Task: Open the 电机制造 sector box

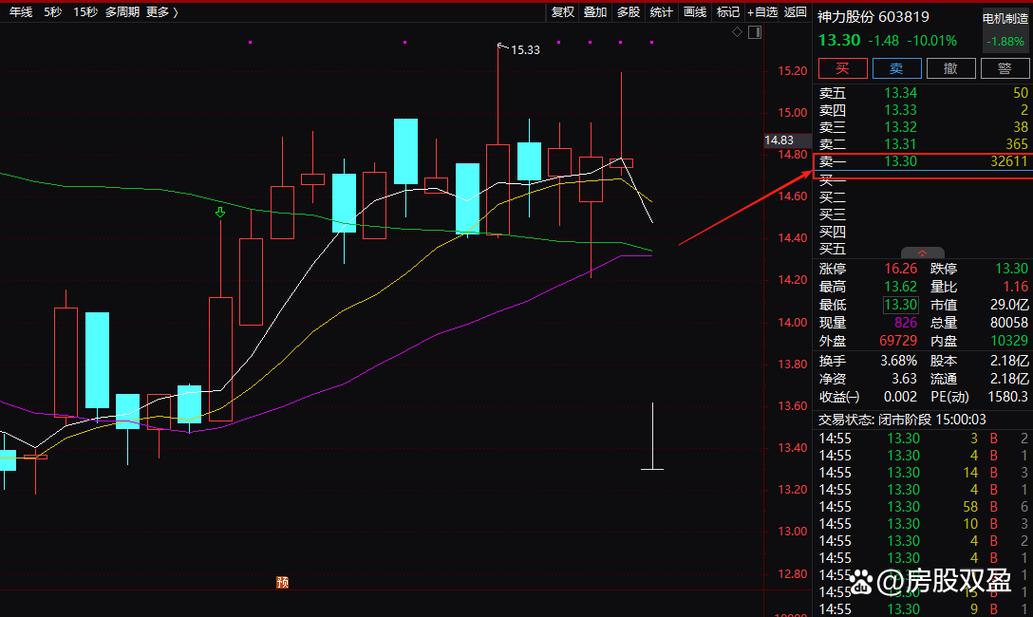Action: [1005, 29]
